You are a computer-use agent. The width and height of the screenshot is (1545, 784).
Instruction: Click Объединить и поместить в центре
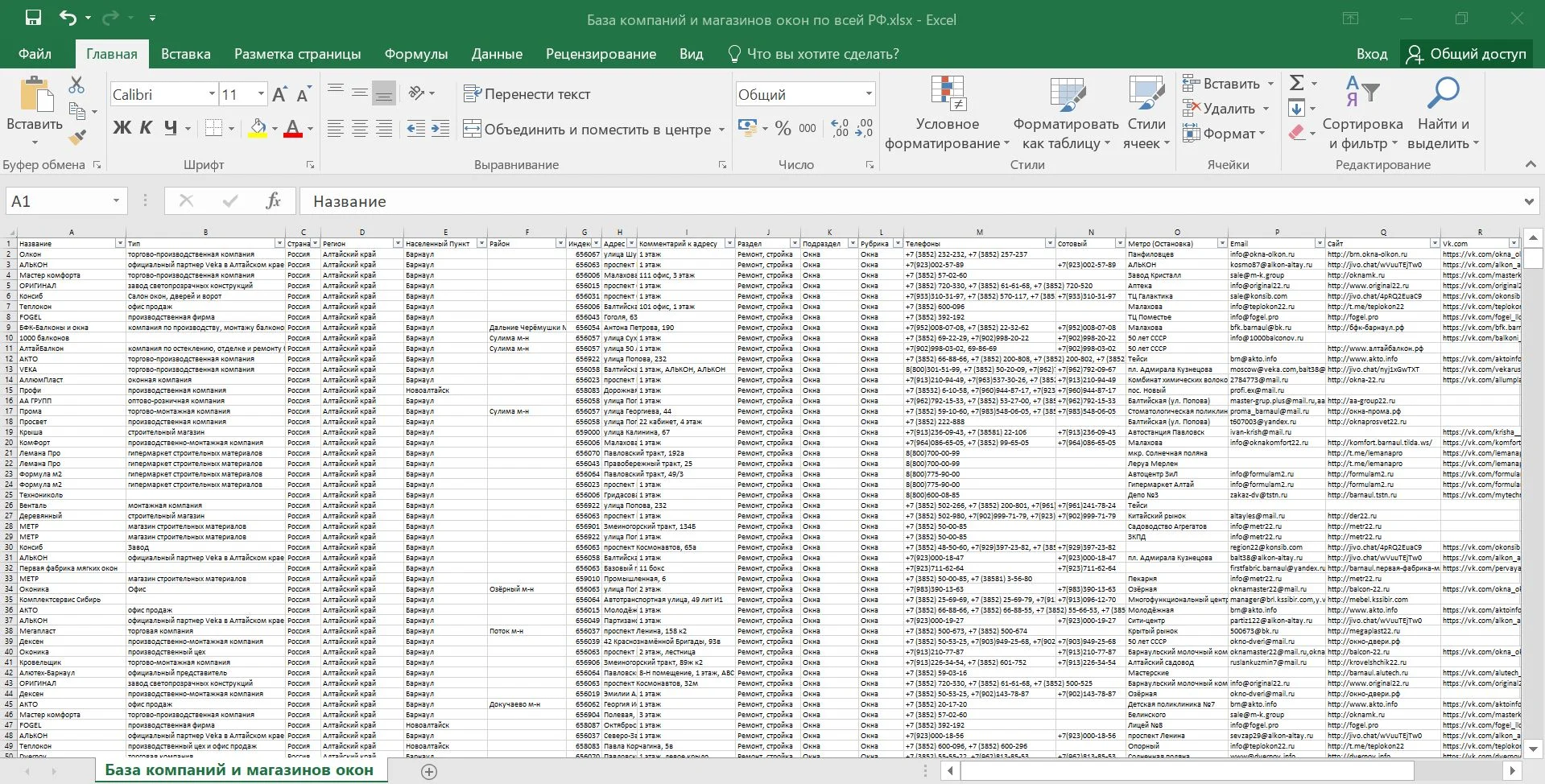point(587,129)
